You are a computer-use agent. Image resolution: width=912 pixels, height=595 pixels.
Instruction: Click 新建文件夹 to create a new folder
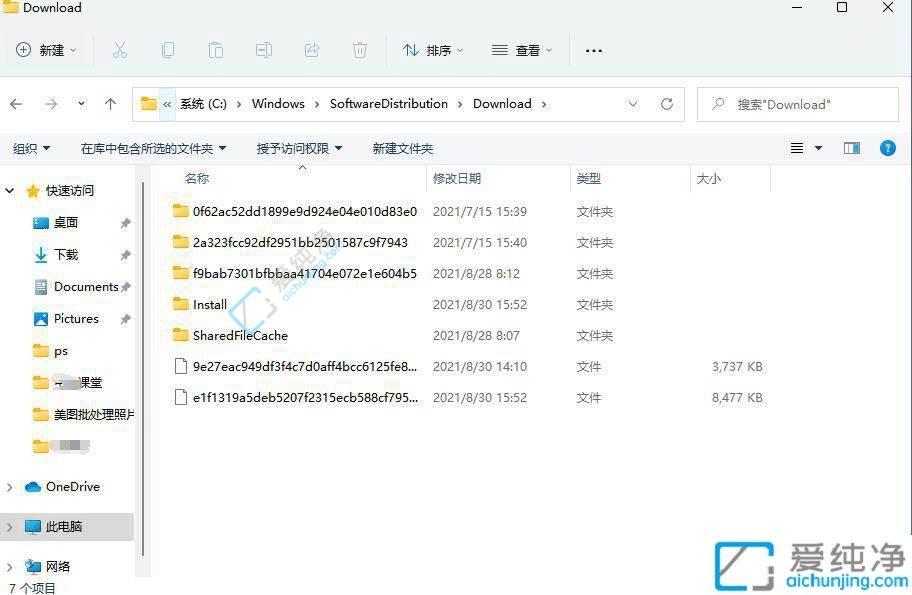pyautogui.click(x=403, y=148)
